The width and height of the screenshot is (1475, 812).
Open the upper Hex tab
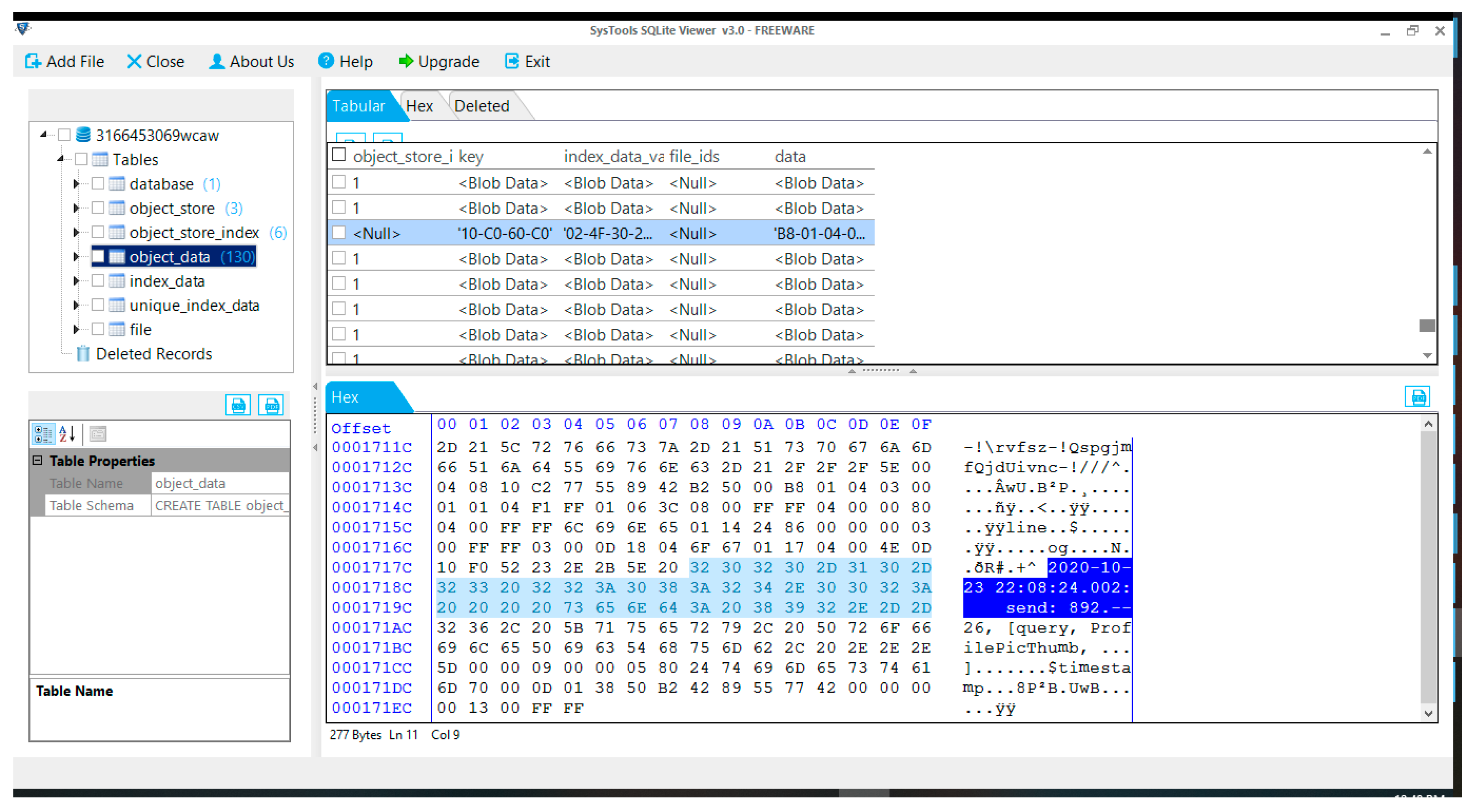tap(419, 106)
